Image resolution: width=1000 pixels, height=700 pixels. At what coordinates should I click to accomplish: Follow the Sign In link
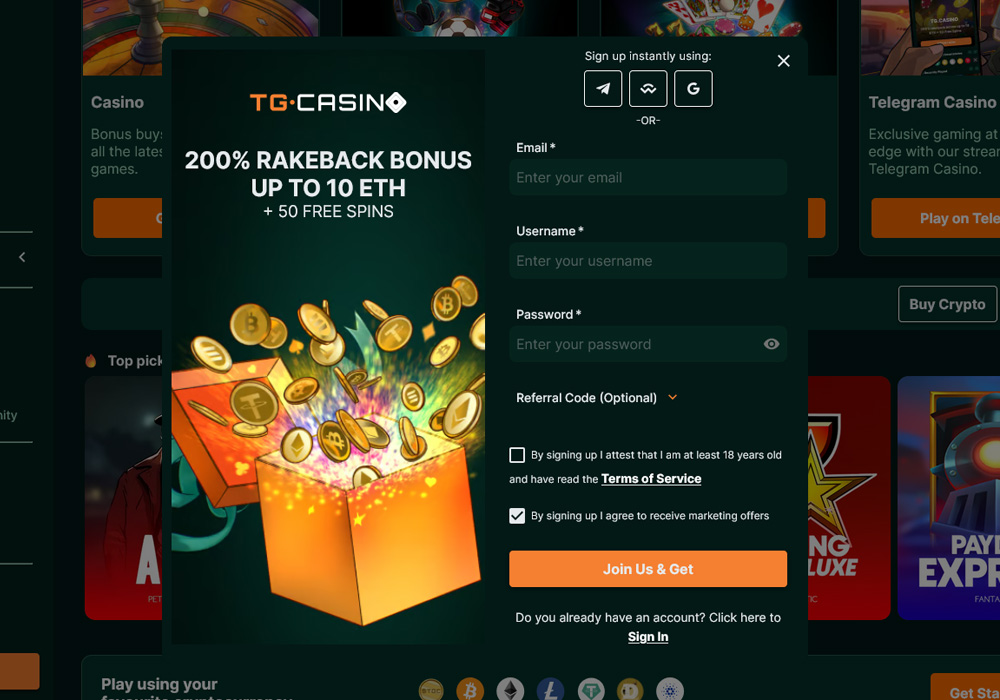point(648,637)
